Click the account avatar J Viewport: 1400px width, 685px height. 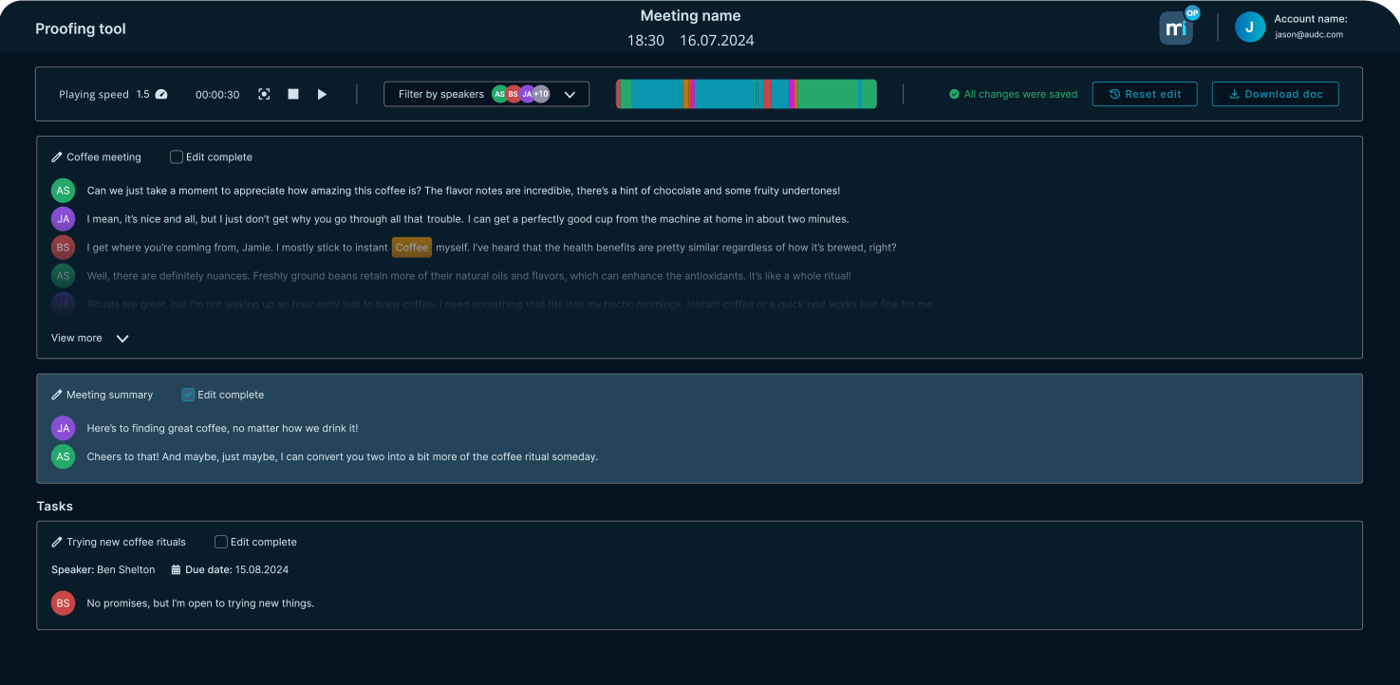pos(1250,27)
